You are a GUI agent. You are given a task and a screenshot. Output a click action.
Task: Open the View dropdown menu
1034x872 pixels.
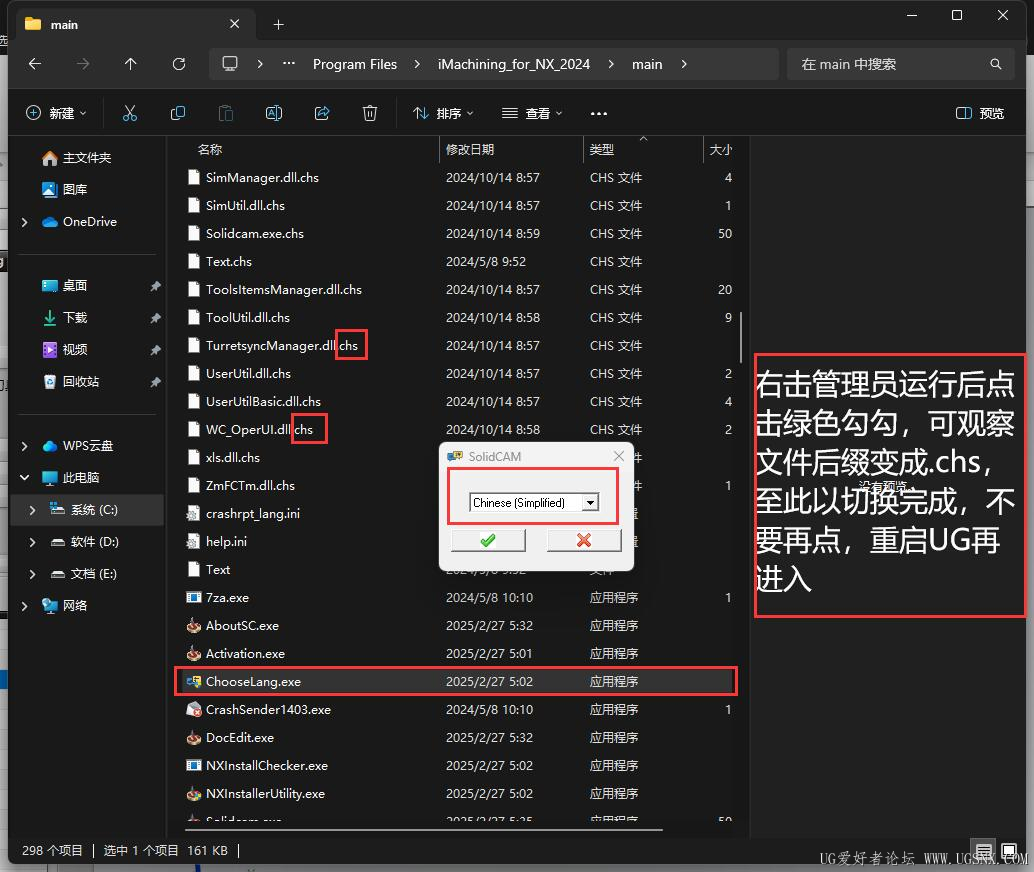[532, 113]
